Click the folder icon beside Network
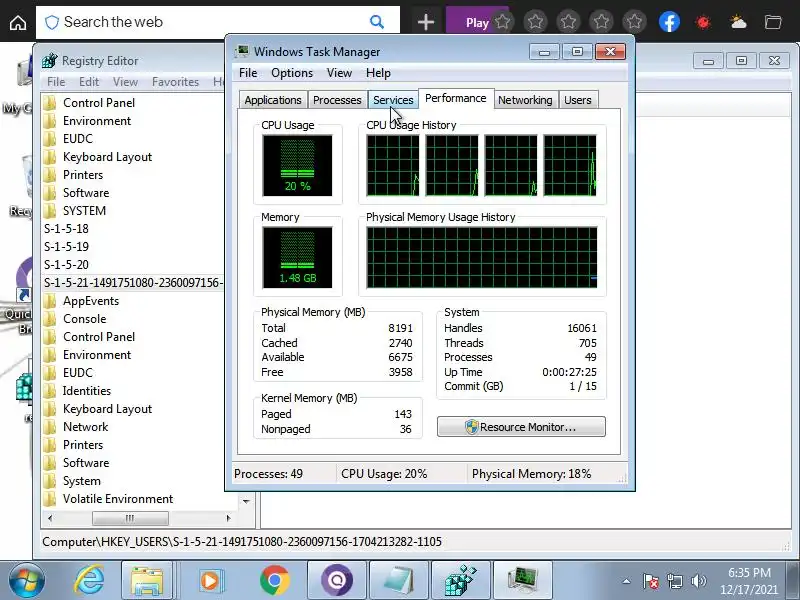800x600 pixels. (x=49, y=427)
